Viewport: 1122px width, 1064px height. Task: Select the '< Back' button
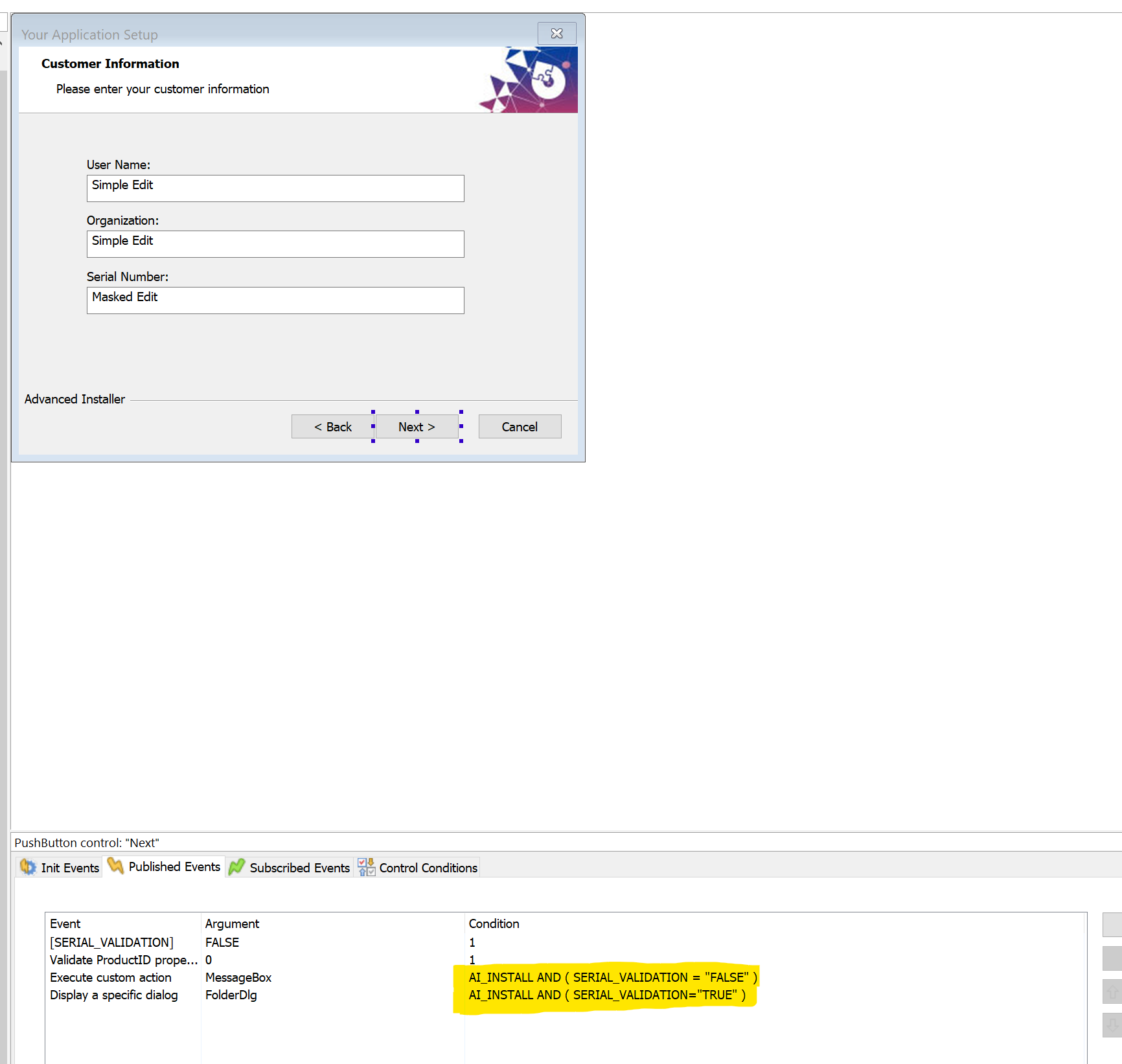point(333,427)
